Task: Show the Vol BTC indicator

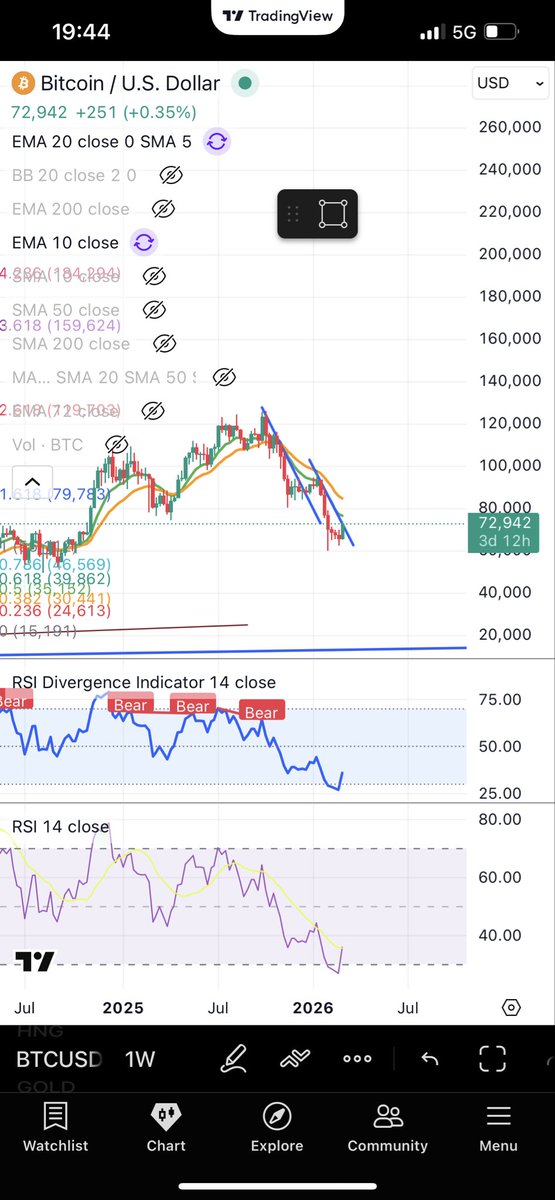Action: pos(116,444)
